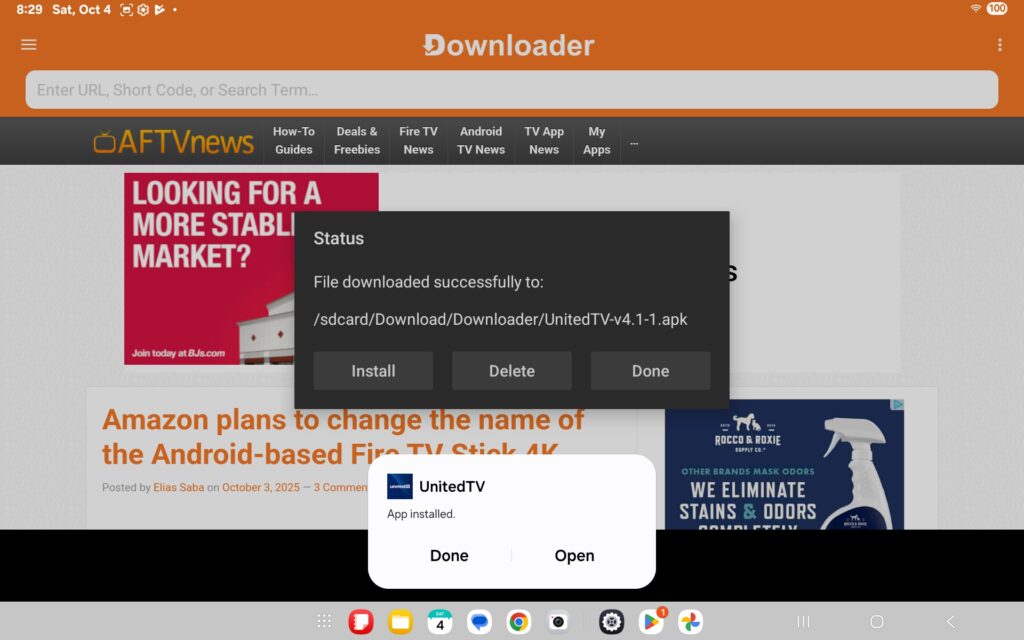The height and width of the screenshot is (640, 1024).
Task: Tap the Android back navigation button
Action: [950, 622]
